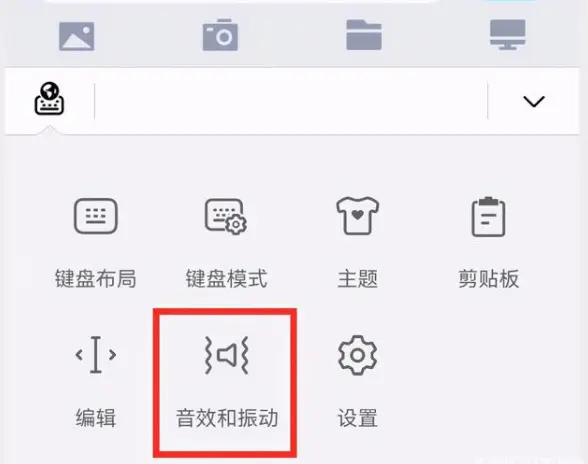Image resolution: width=588 pixels, height=464 pixels.
Task: Open the 剪贴板 clipboard icon
Action: (488, 216)
